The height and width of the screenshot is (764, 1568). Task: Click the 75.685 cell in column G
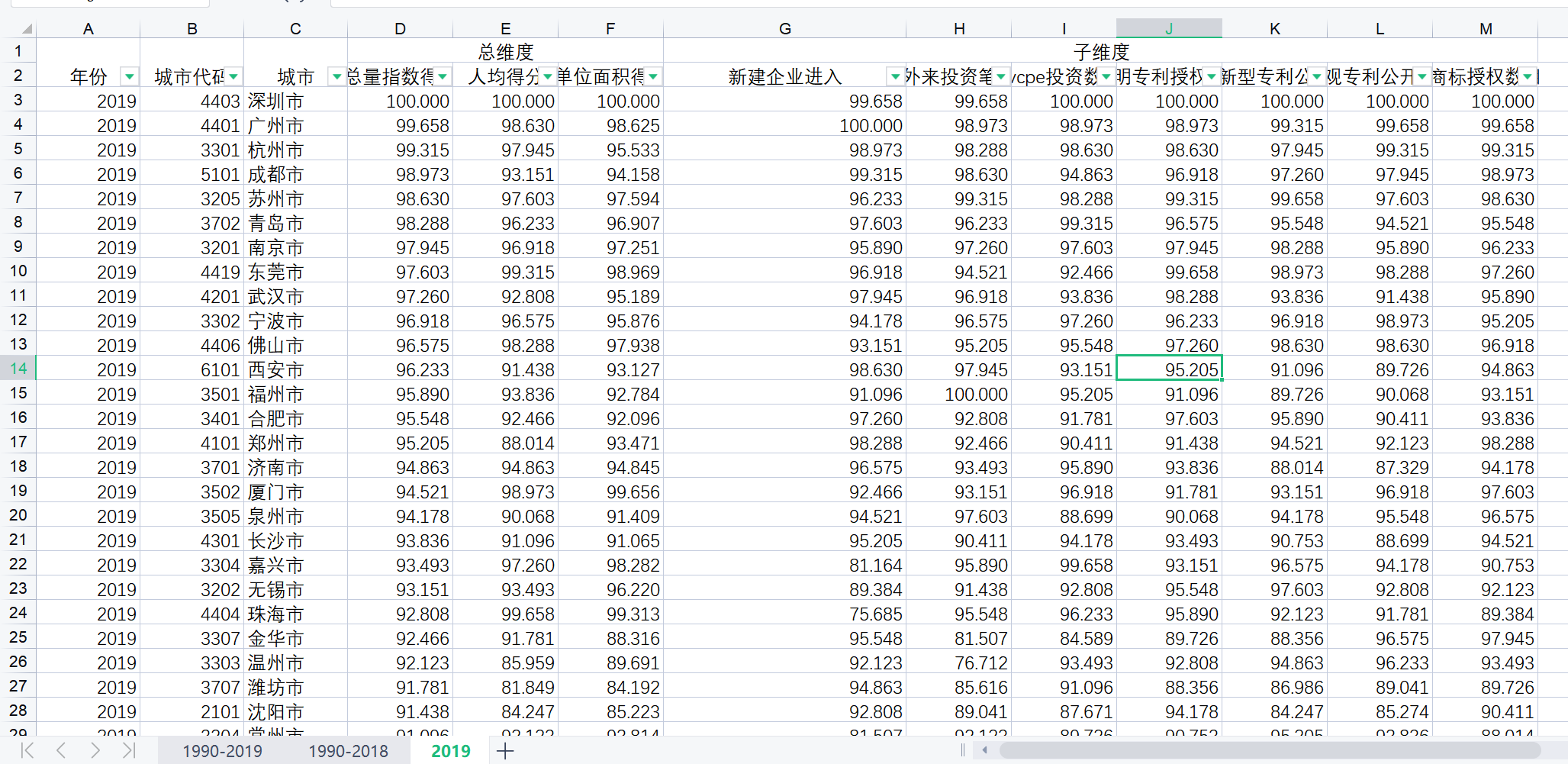pos(785,614)
